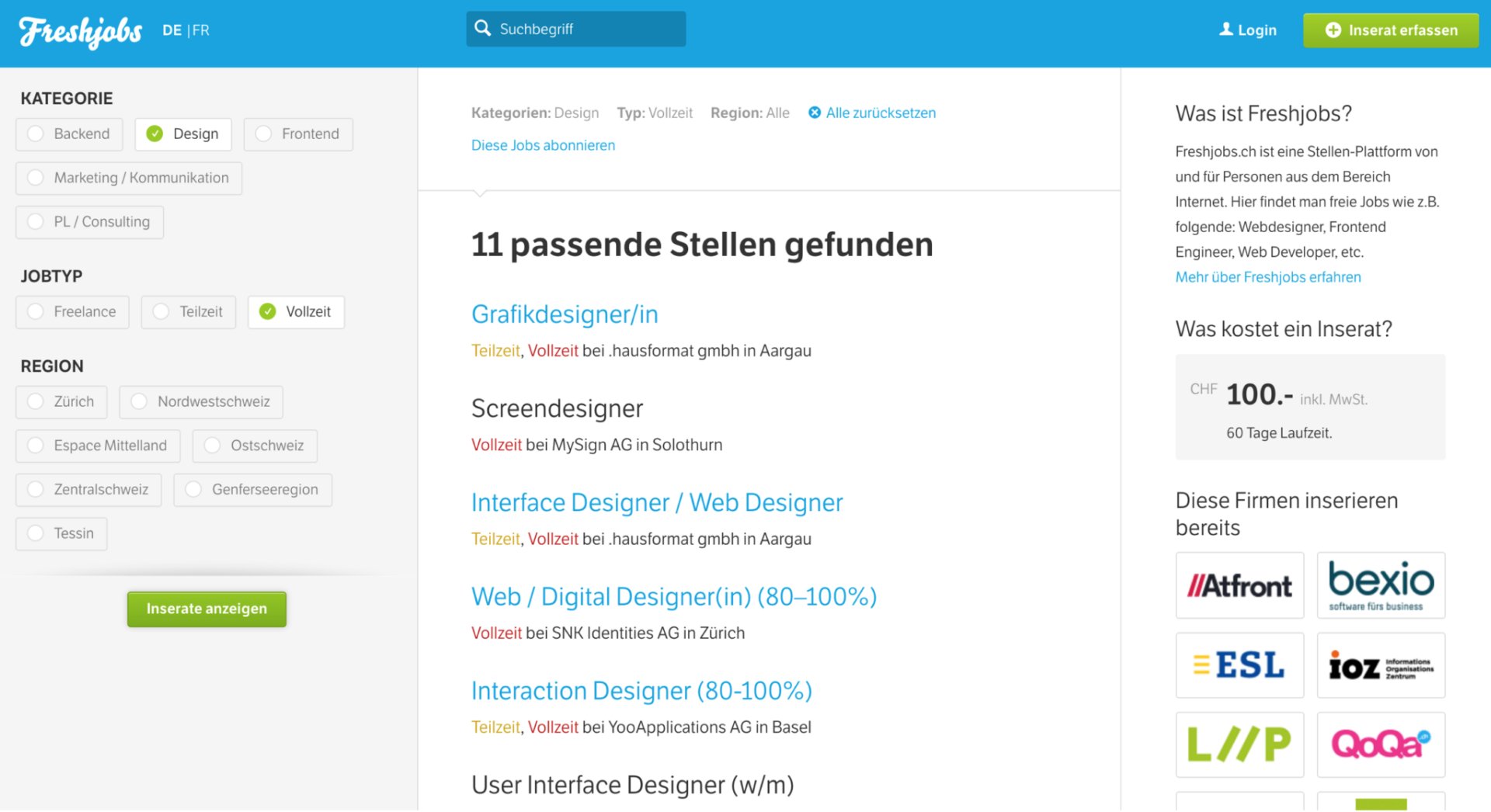Click the Atfront company logo
This screenshot has width=1491, height=812.
click(1239, 585)
